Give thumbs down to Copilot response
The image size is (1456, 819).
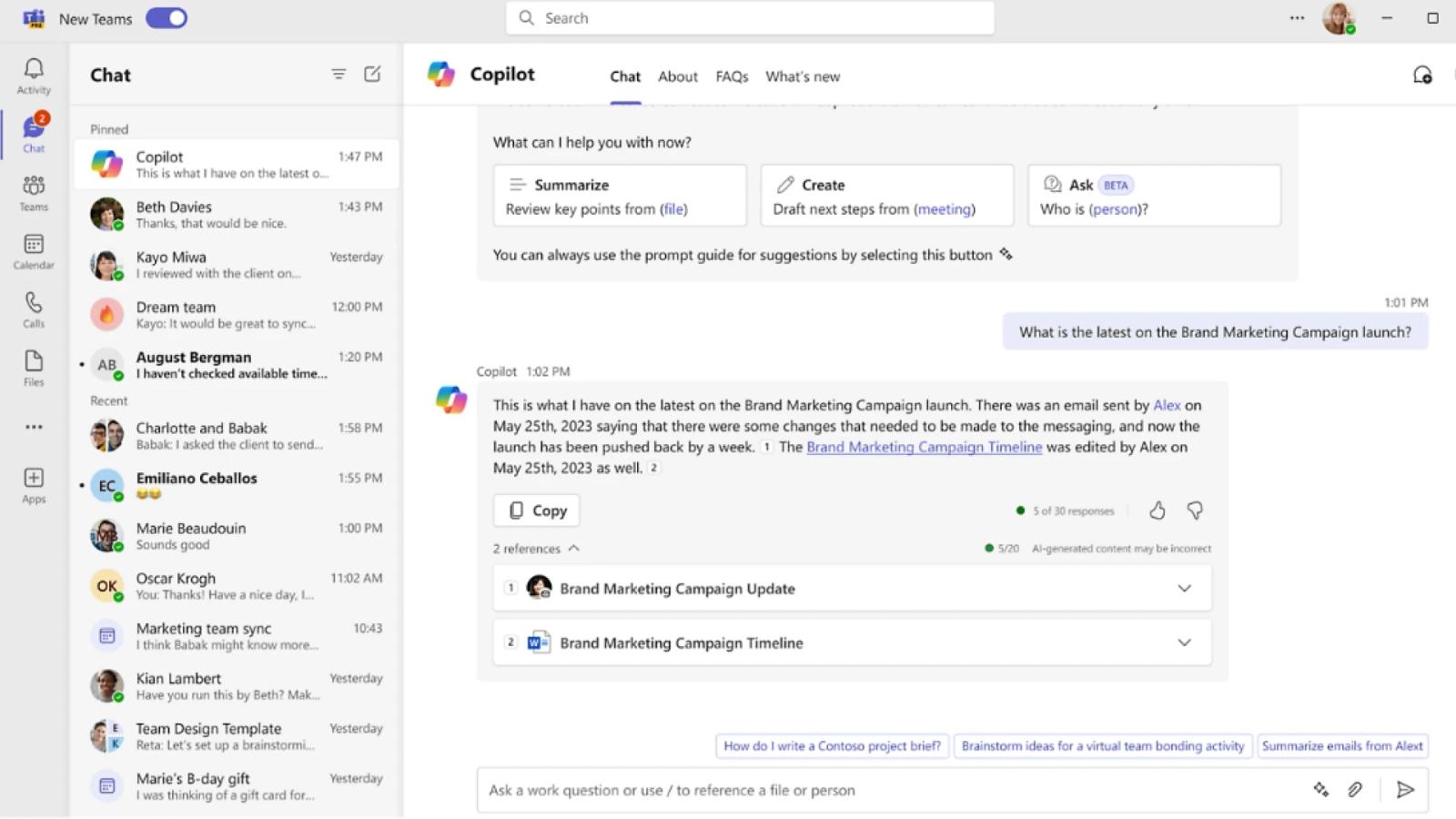[x=1195, y=511]
